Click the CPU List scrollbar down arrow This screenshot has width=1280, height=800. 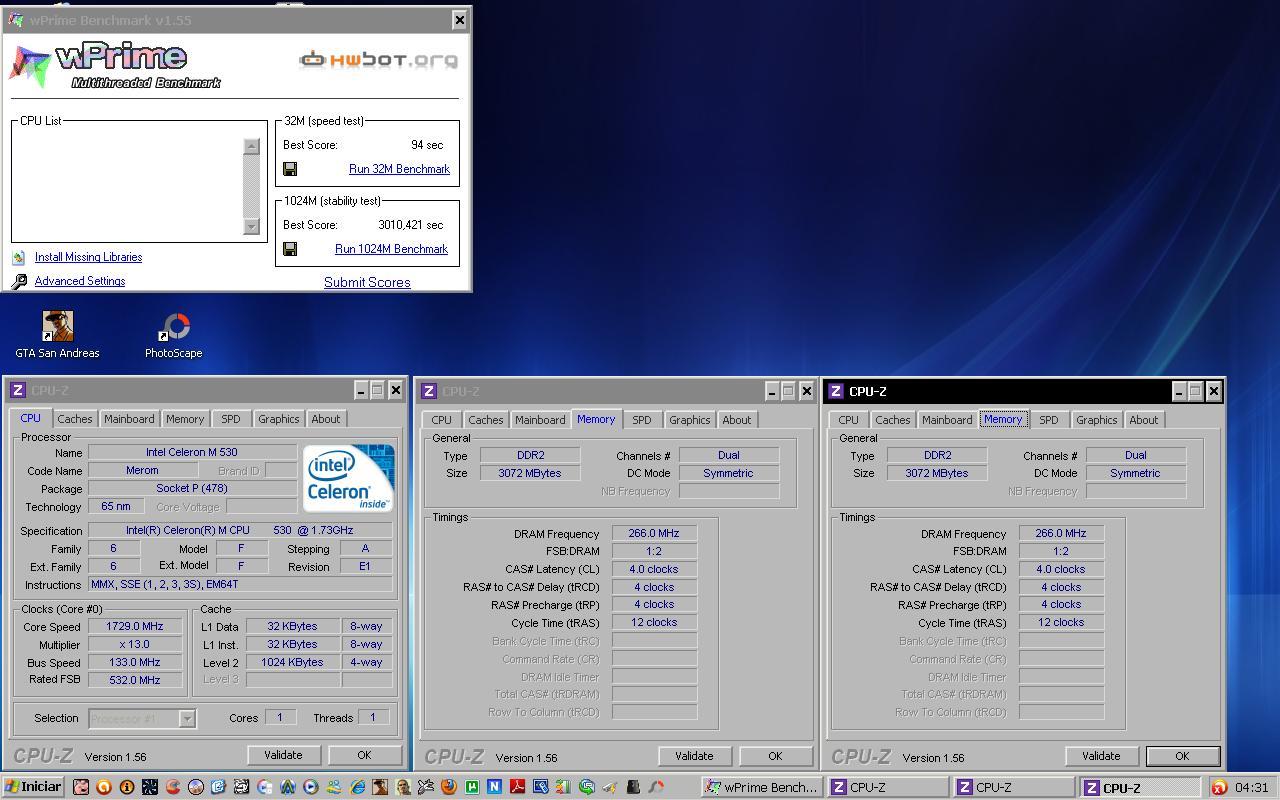point(252,226)
